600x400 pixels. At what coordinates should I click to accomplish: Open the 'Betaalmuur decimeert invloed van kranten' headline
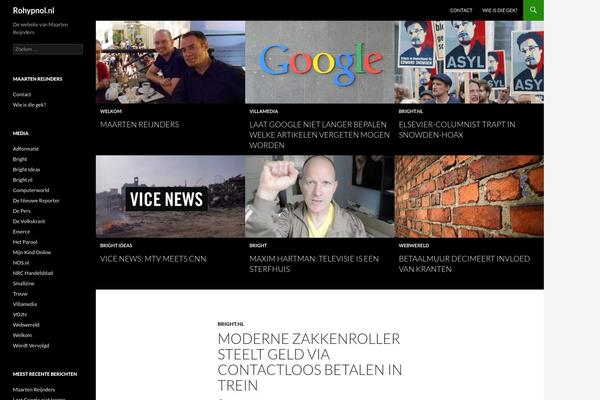point(464,264)
